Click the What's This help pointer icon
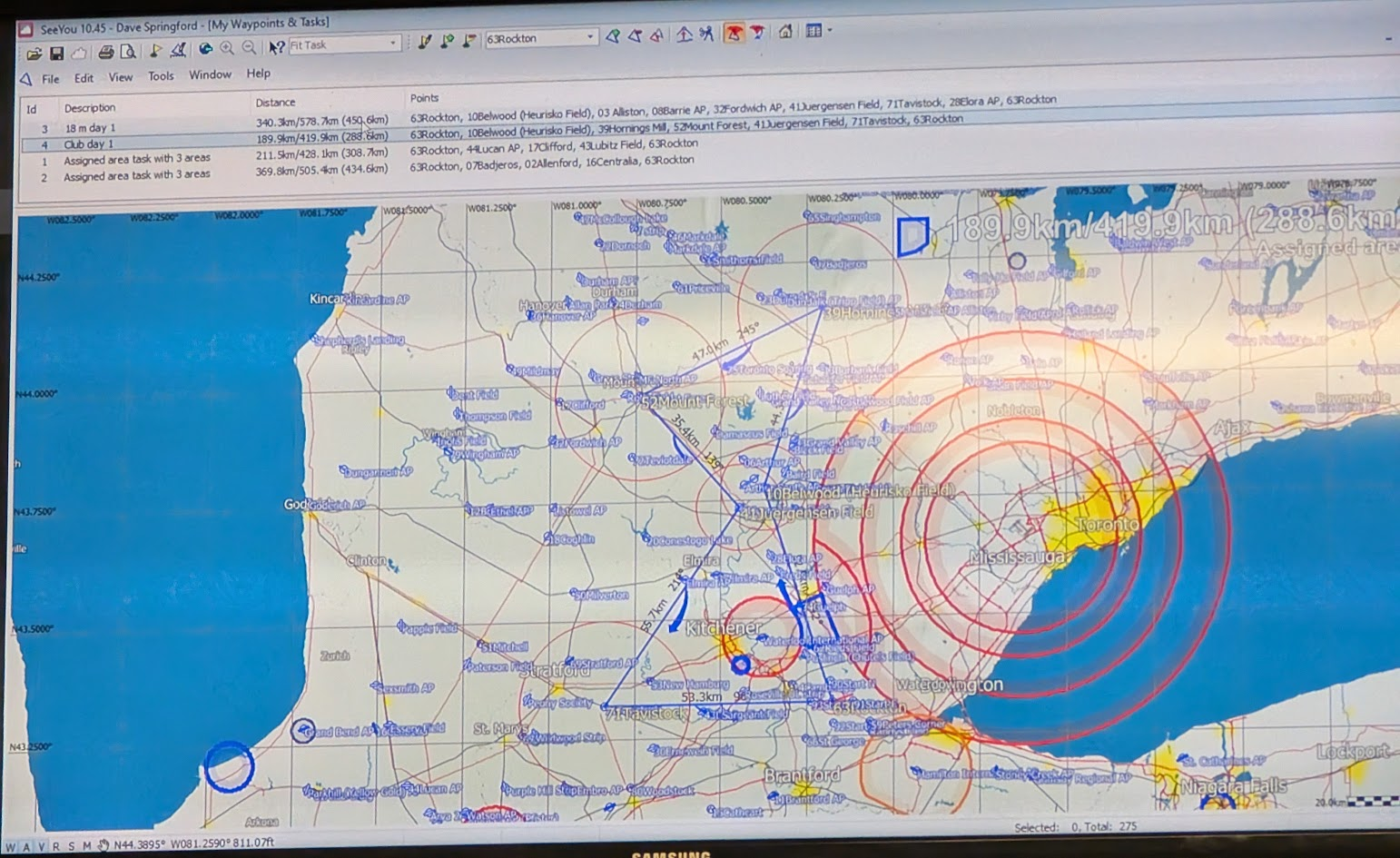Screen dimensions: 1400x858 tap(276, 47)
